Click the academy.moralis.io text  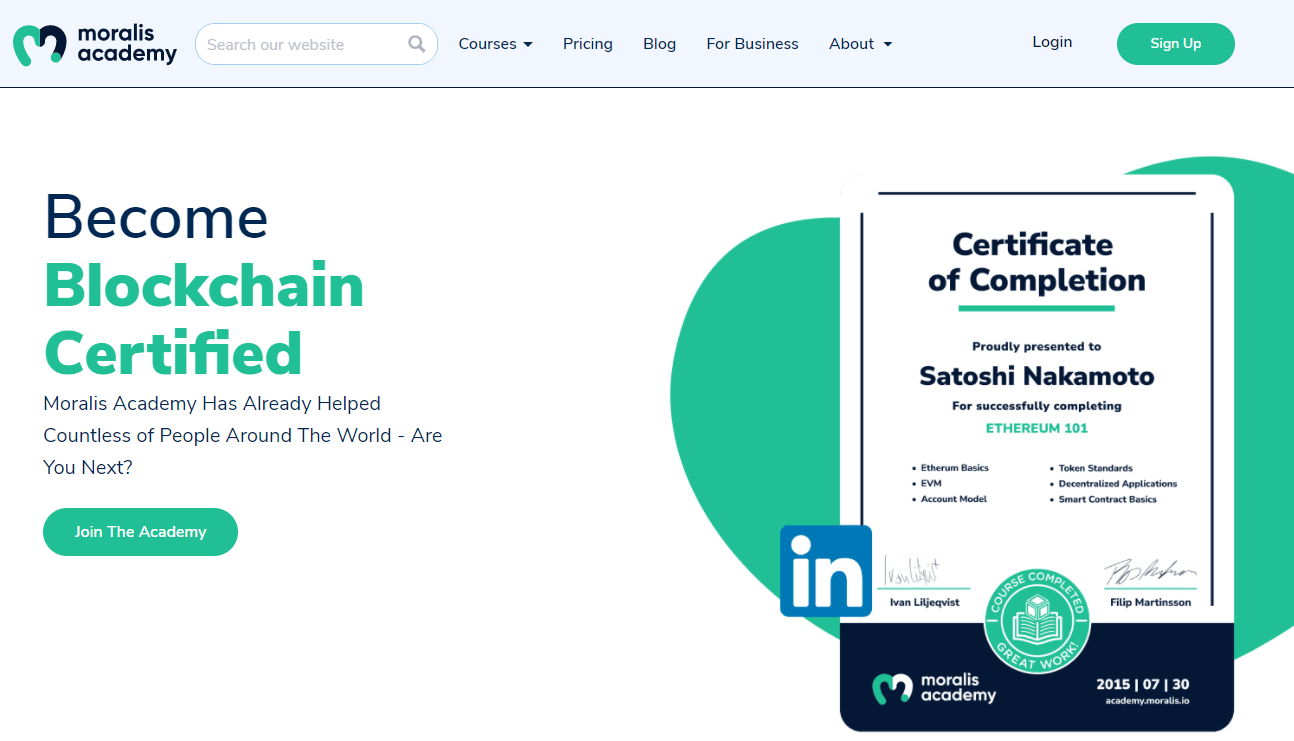click(1147, 700)
